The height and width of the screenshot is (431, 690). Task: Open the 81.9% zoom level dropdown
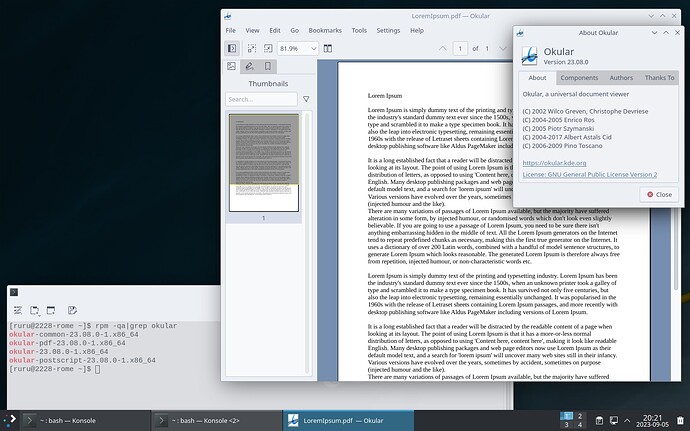[298, 48]
